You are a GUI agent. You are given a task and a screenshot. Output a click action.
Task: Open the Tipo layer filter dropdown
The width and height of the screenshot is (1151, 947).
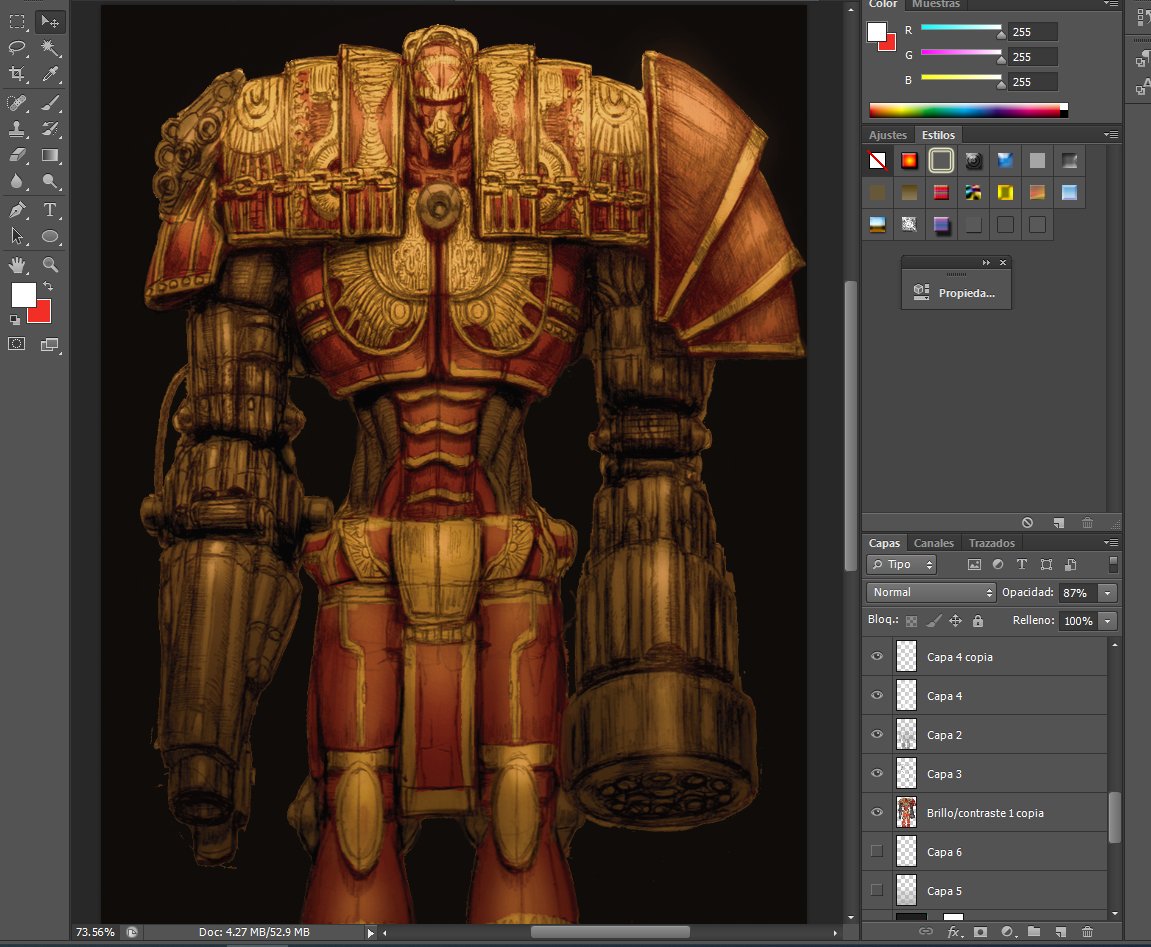pyautogui.click(x=901, y=565)
